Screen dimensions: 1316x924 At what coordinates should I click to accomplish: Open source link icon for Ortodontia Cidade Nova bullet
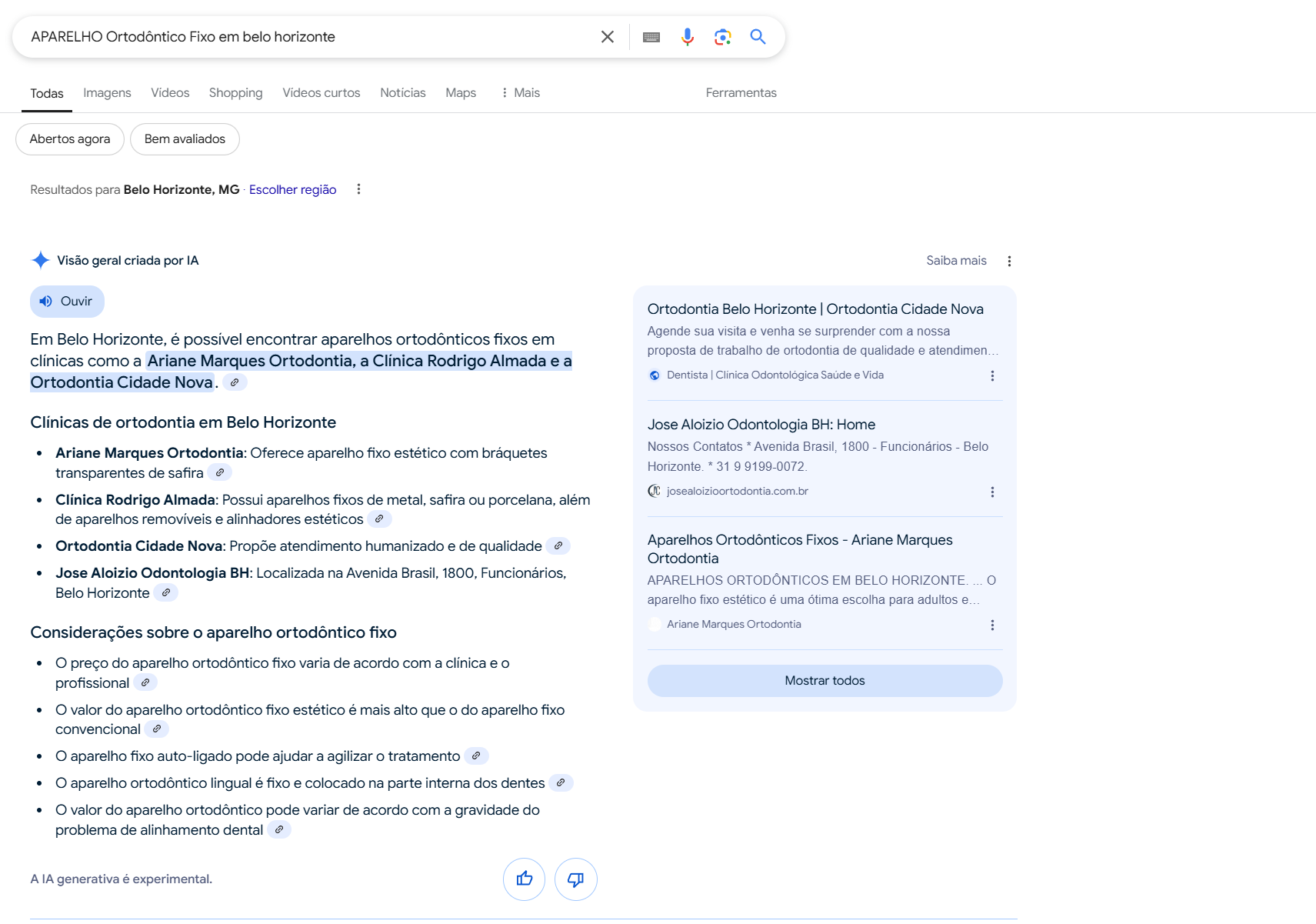558,545
